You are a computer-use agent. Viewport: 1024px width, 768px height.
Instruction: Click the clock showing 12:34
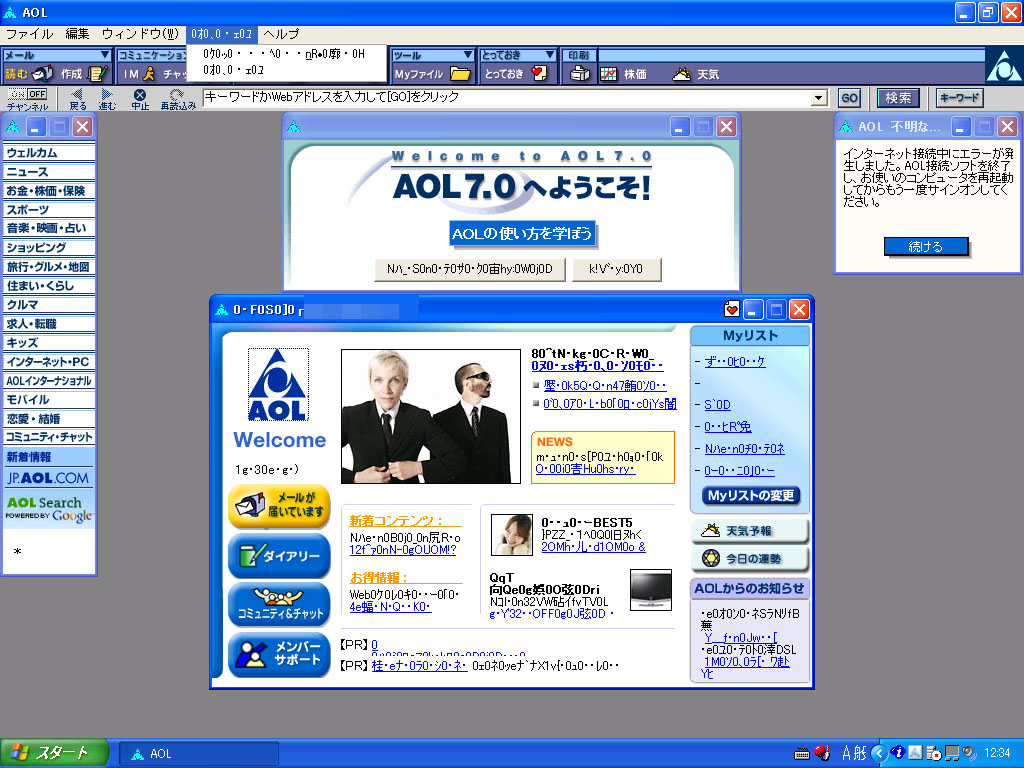point(997,753)
